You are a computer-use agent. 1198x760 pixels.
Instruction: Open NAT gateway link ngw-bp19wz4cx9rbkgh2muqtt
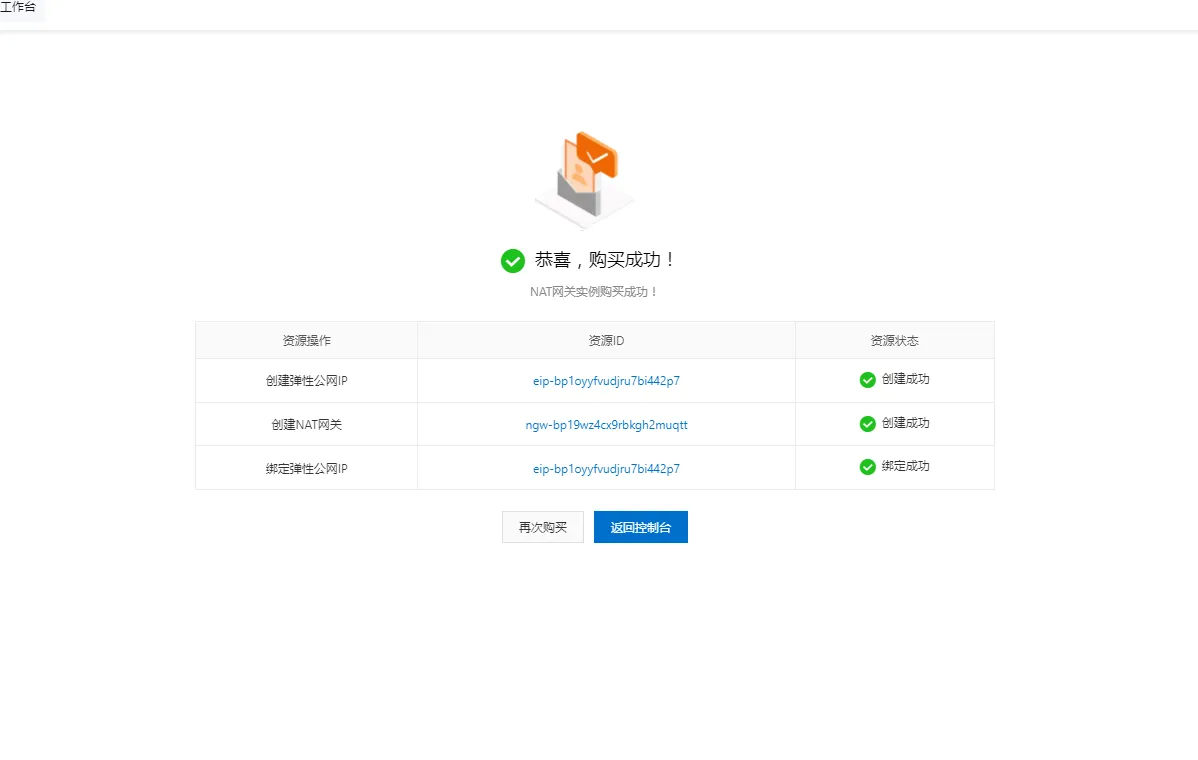coord(605,424)
